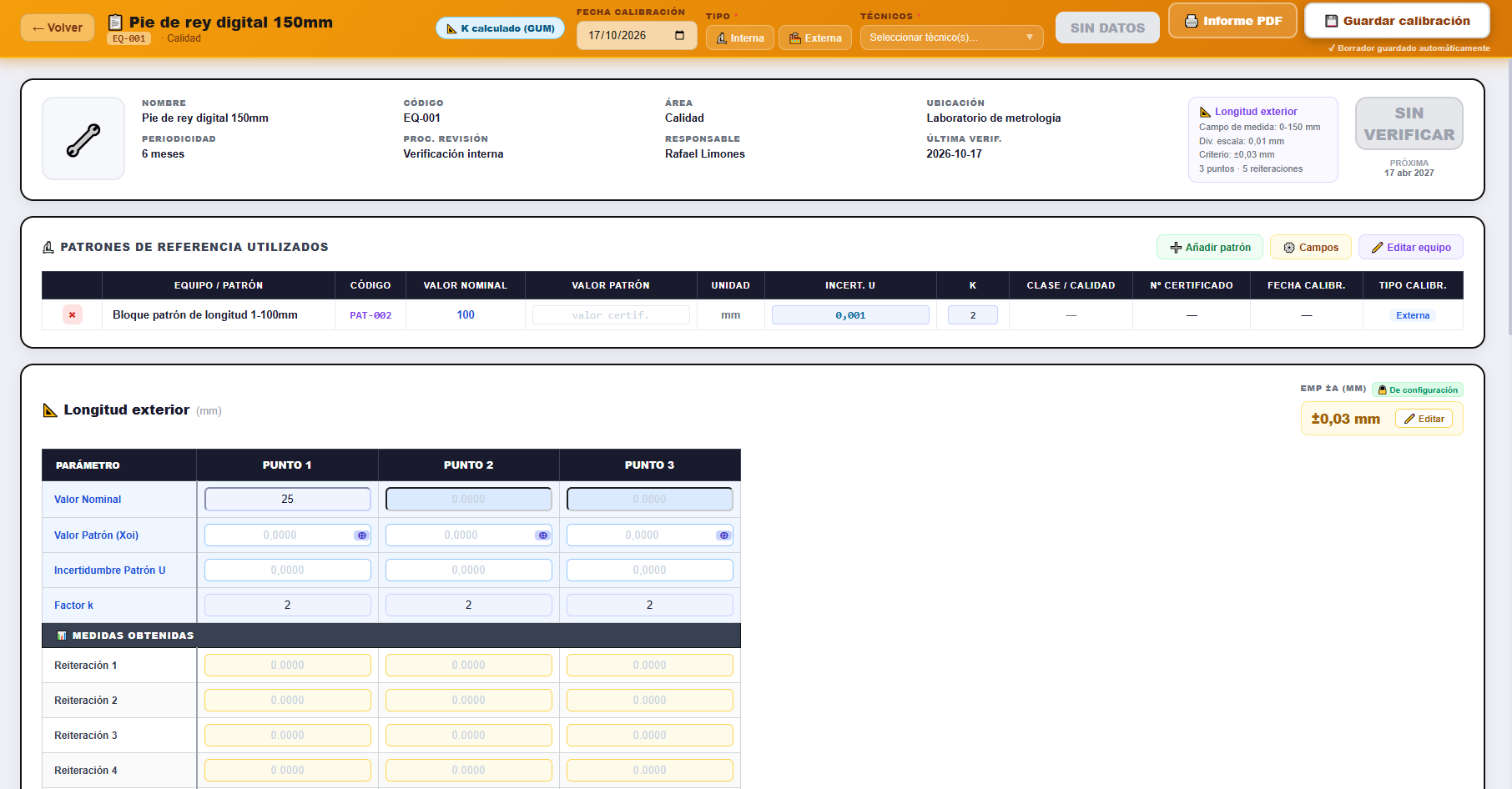Generate Informe PDF report
This screenshot has width=1512, height=789.
1232,21
